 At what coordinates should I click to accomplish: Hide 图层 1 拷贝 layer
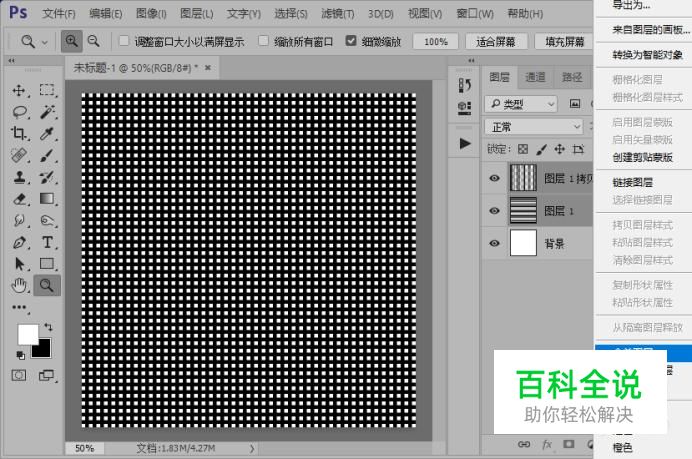click(495, 178)
